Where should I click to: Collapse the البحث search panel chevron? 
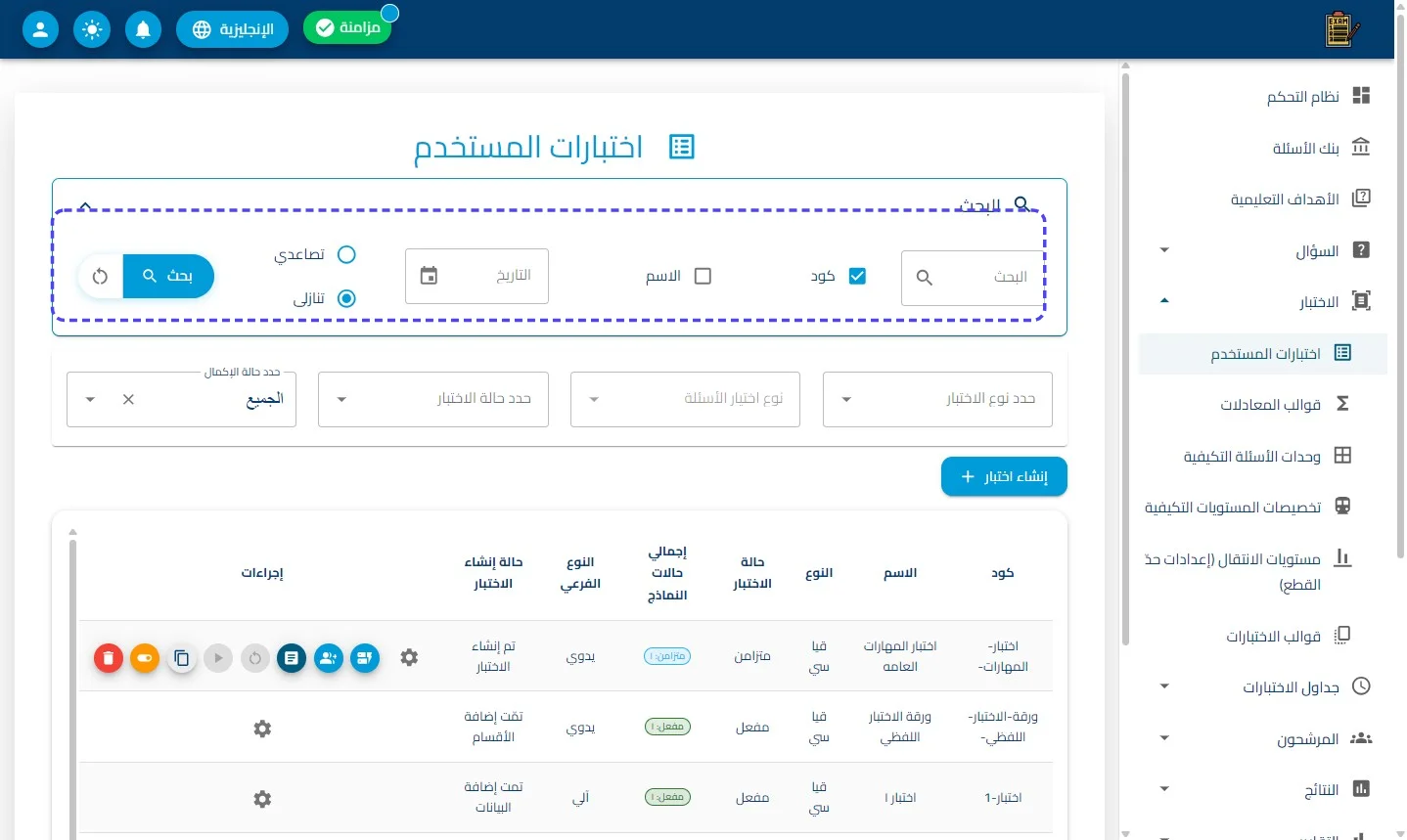point(85,205)
